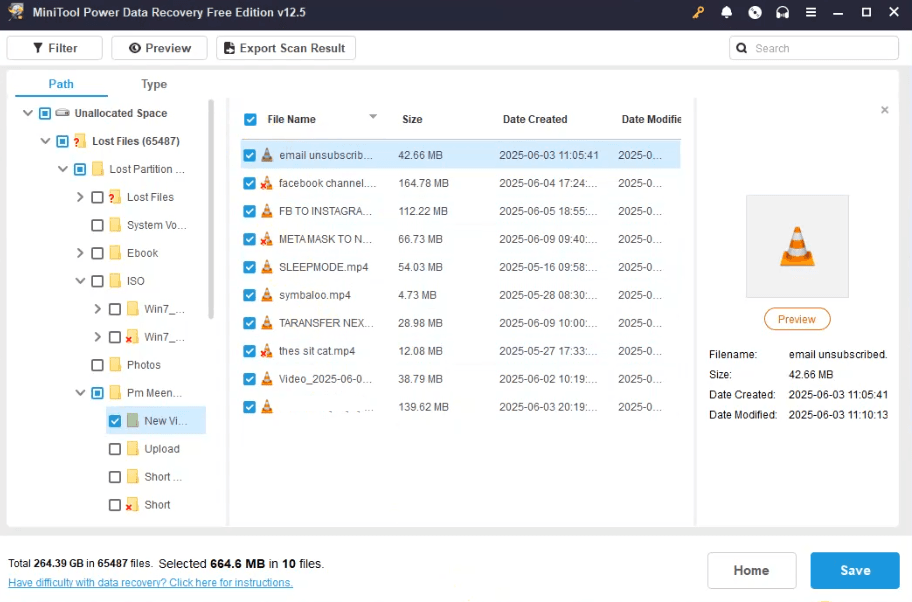This screenshot has height=602, width=912.
Task: Click the VLC icon of the 139.62 MB file
Action: (267, 407)
